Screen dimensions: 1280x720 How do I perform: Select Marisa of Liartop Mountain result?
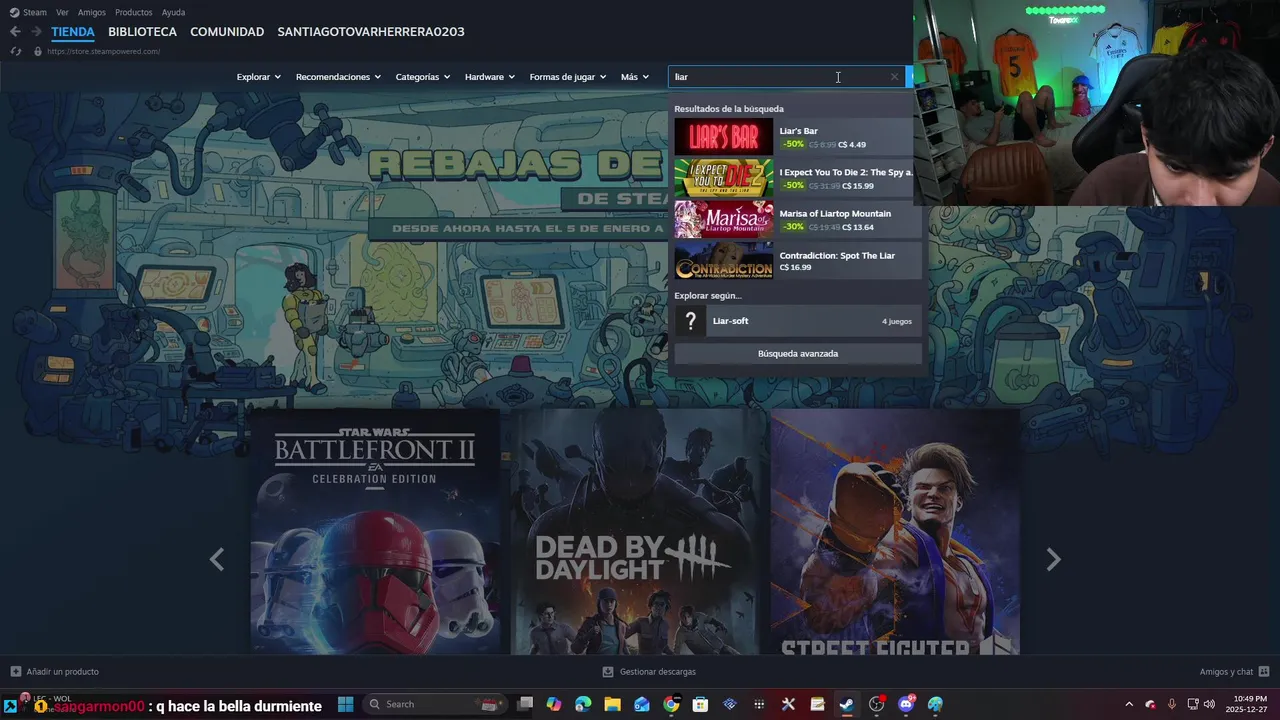(x=798, y=220)
